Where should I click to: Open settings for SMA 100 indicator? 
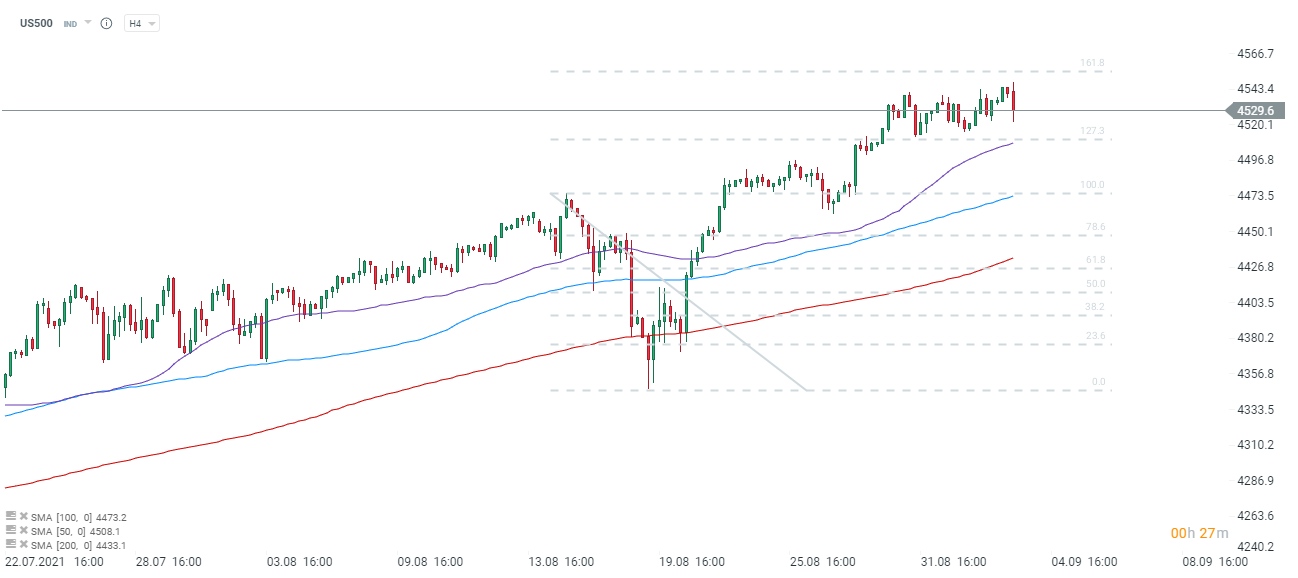click(11, 517)
